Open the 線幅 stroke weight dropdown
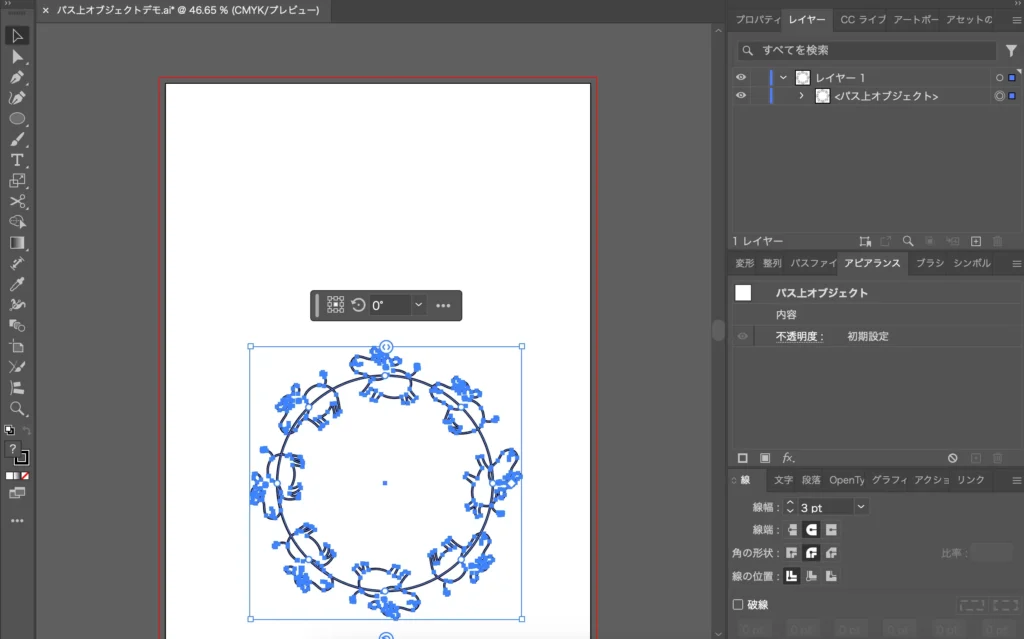This screenshot has width=1024, height=639. (861, 507)
